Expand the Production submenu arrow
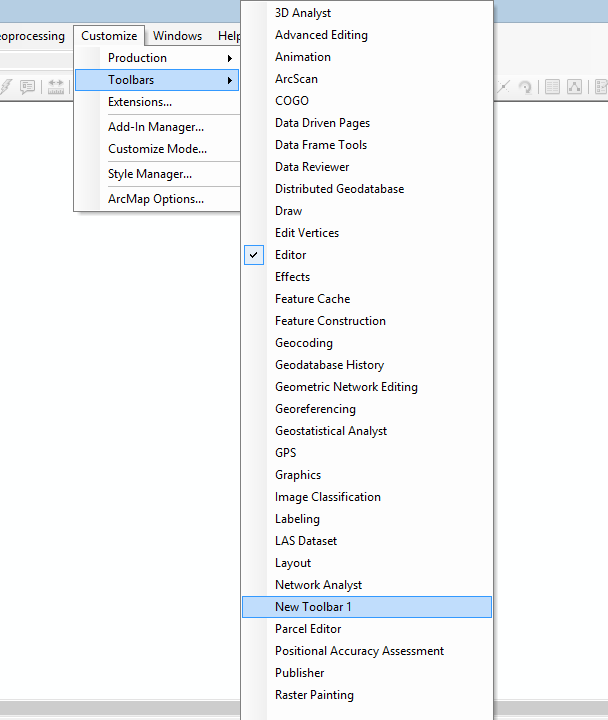The image size is (608, 720). tap(230, 58)
